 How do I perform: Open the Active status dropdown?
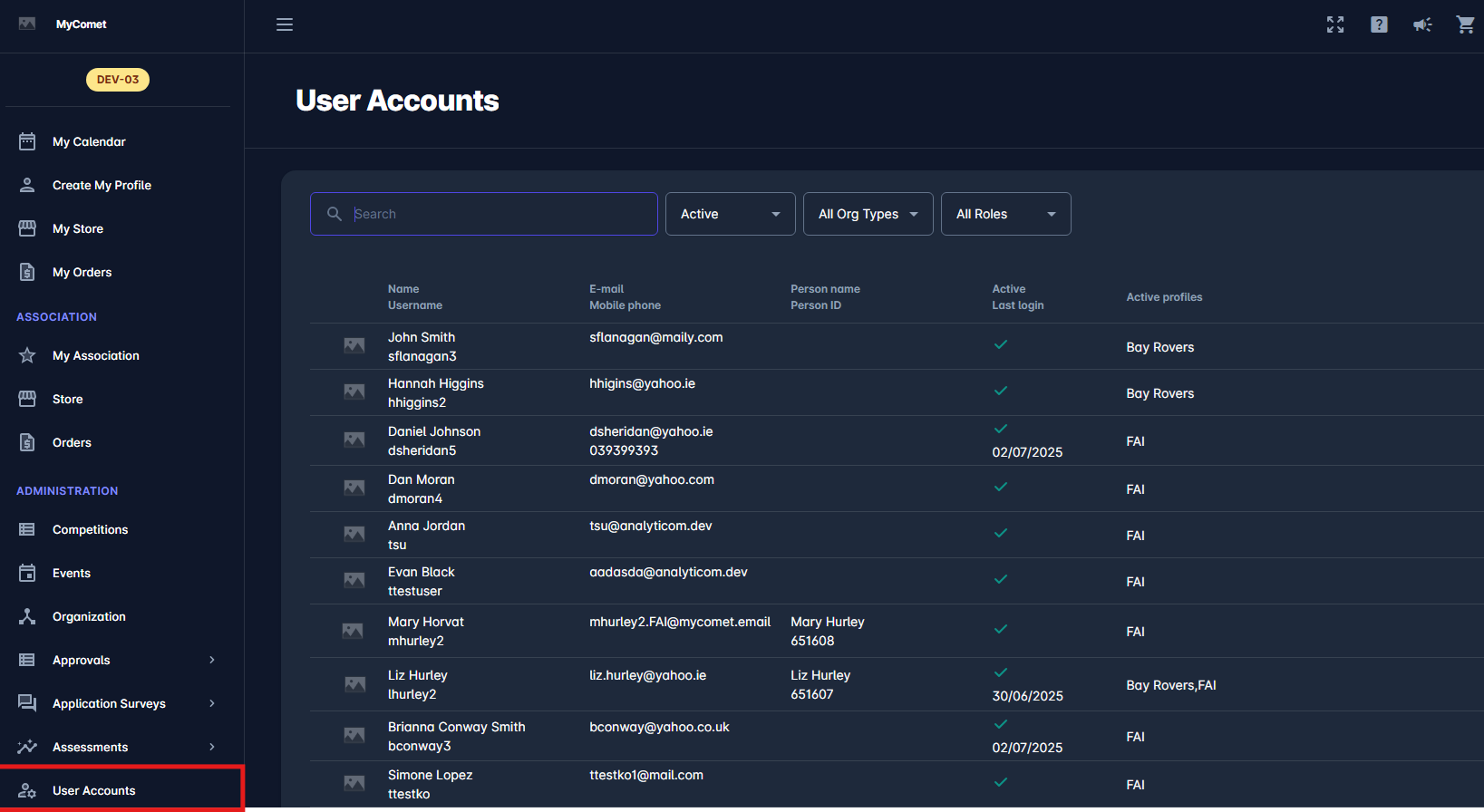coord(730,214)
